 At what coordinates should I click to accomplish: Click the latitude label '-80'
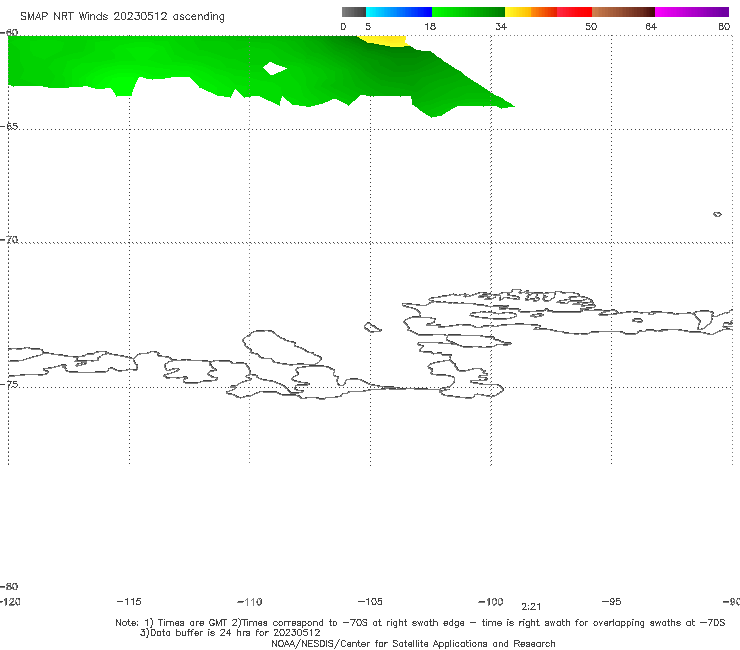(9, 586)
